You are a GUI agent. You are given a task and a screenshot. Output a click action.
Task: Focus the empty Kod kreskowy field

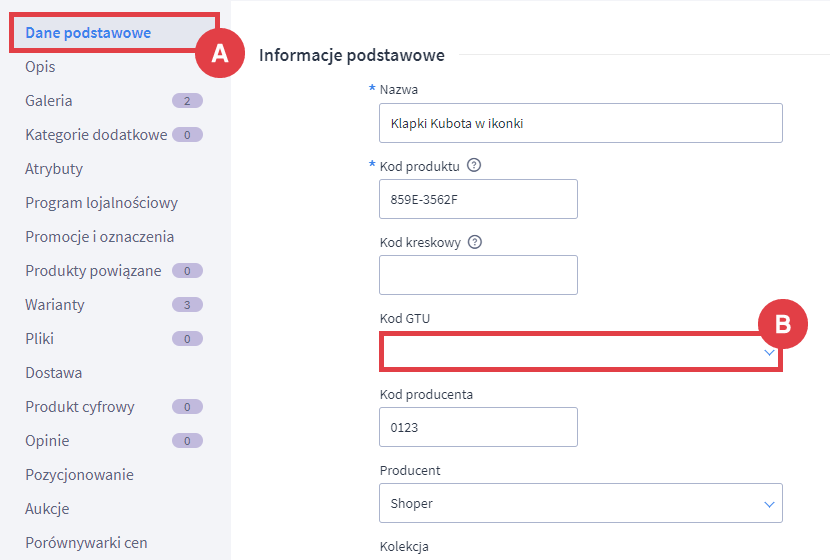(478, 275)
